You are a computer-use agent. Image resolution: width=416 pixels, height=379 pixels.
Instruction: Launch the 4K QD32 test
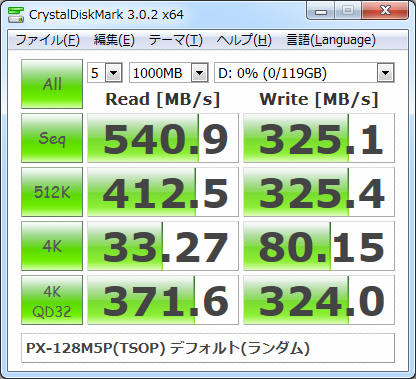click(52, 300)
